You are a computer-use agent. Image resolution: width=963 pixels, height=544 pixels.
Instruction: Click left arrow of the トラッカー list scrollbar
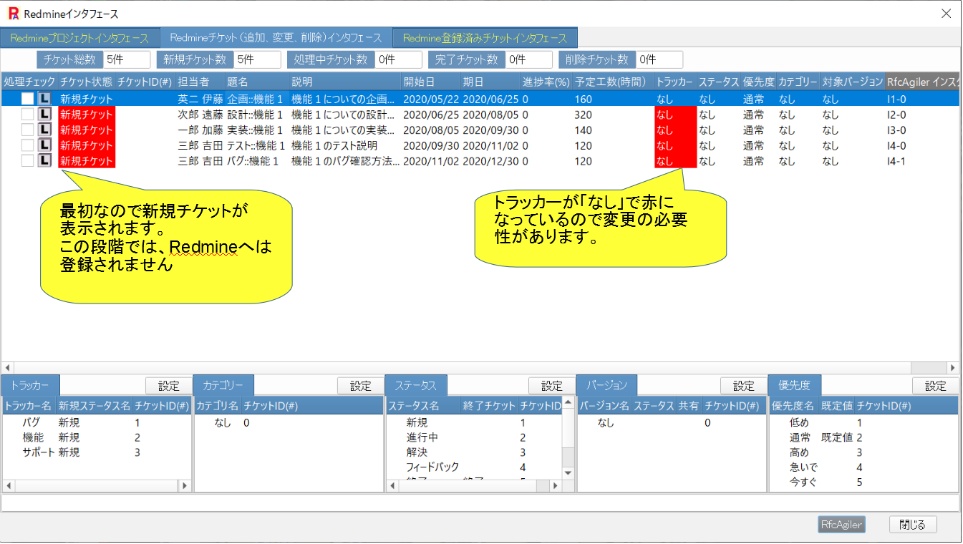(9, 486)
